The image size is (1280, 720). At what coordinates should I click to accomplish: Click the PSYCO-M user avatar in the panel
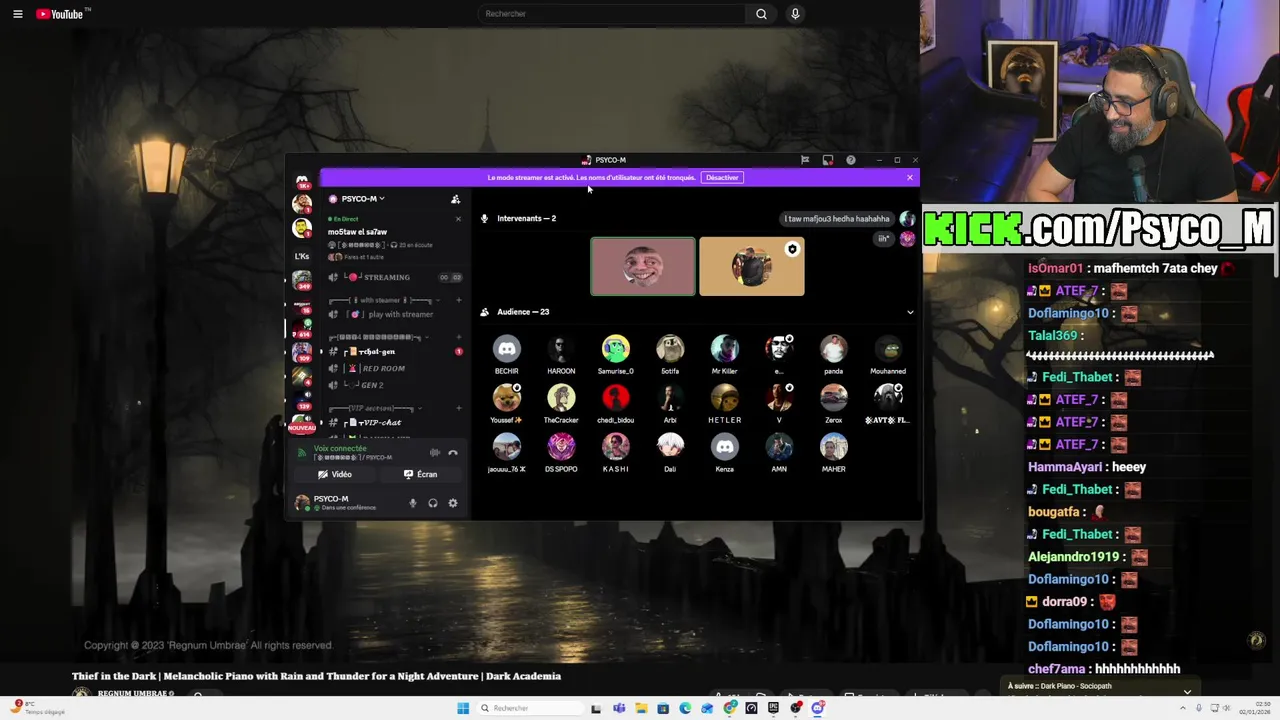tap(302, 503)
